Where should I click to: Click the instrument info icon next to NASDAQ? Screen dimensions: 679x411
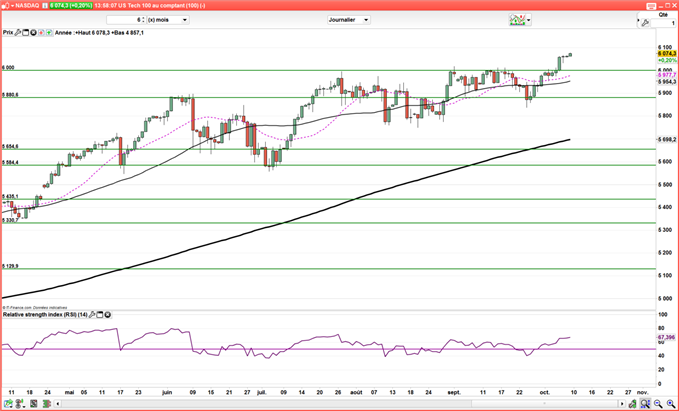[45, 6]
